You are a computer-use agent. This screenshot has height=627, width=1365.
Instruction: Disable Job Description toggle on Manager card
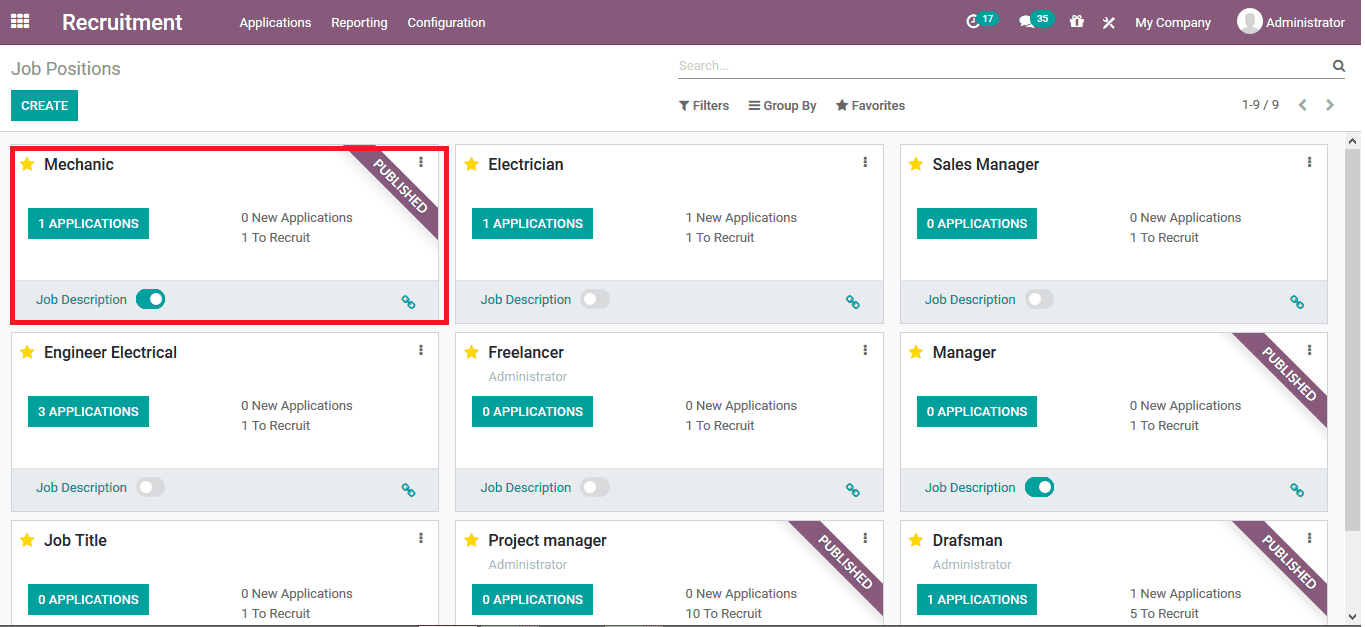point(1039,487)
